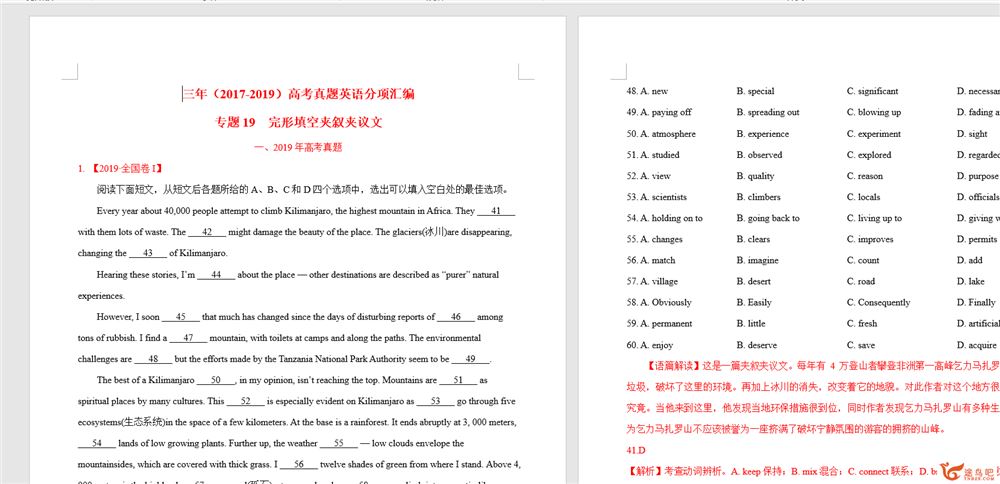Click option 'C. Consequently'
This screenshot has height=484, width=1000.
(x=878, y=302)
